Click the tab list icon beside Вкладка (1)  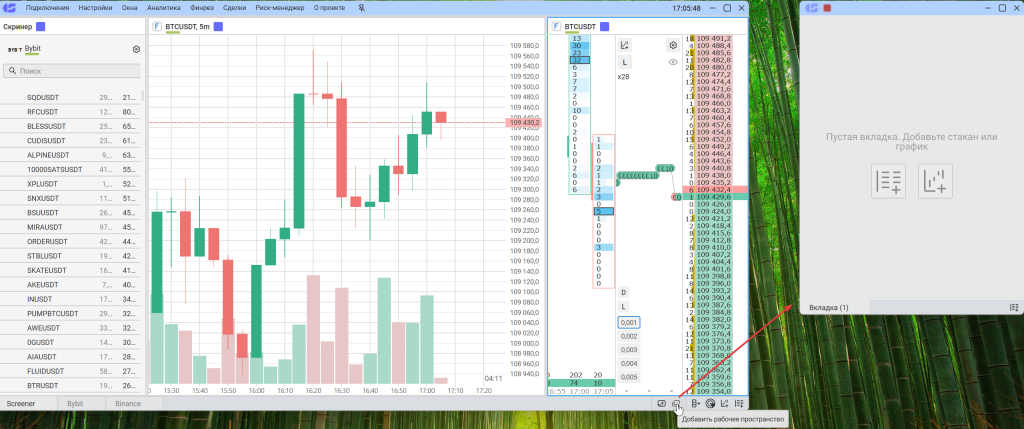coord(1014,307)
